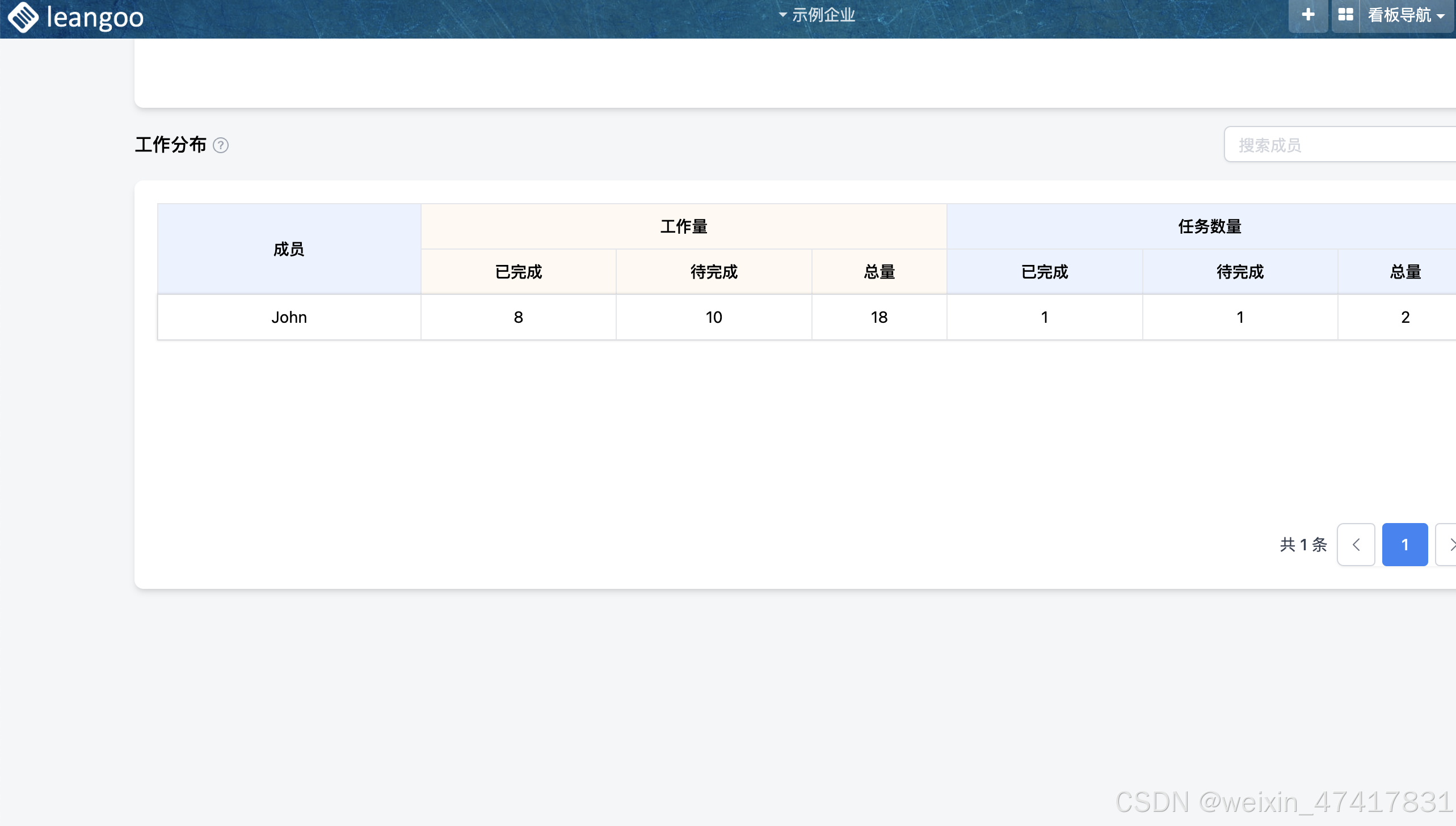Image resolution: width=1456 pixels, height=826 pixels.
Task: Click John's workload total 18 cell
Action: (879, 317)
